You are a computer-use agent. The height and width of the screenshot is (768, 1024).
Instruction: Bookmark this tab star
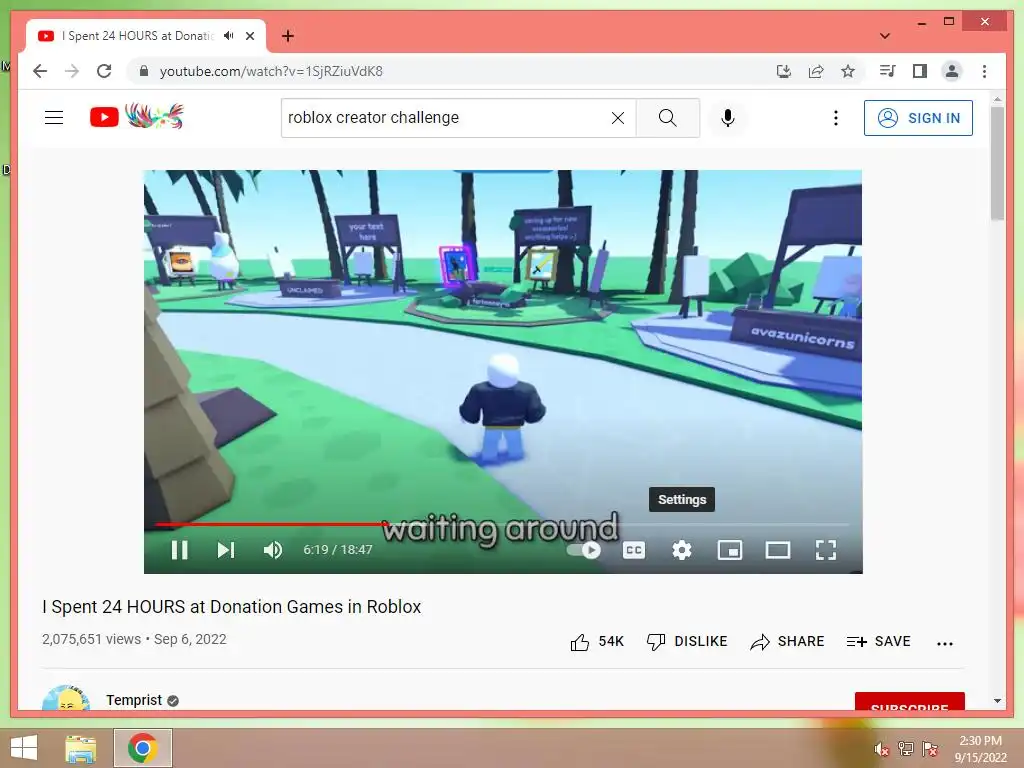click(848, 71)
